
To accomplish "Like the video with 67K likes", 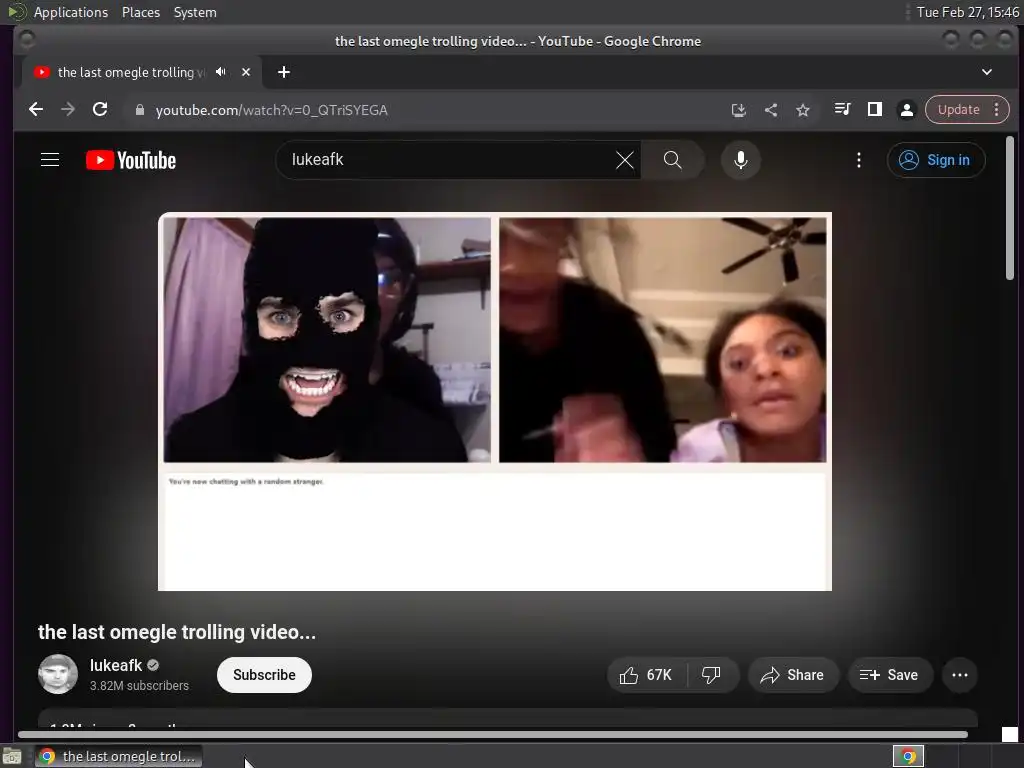I will pos(647,675).
